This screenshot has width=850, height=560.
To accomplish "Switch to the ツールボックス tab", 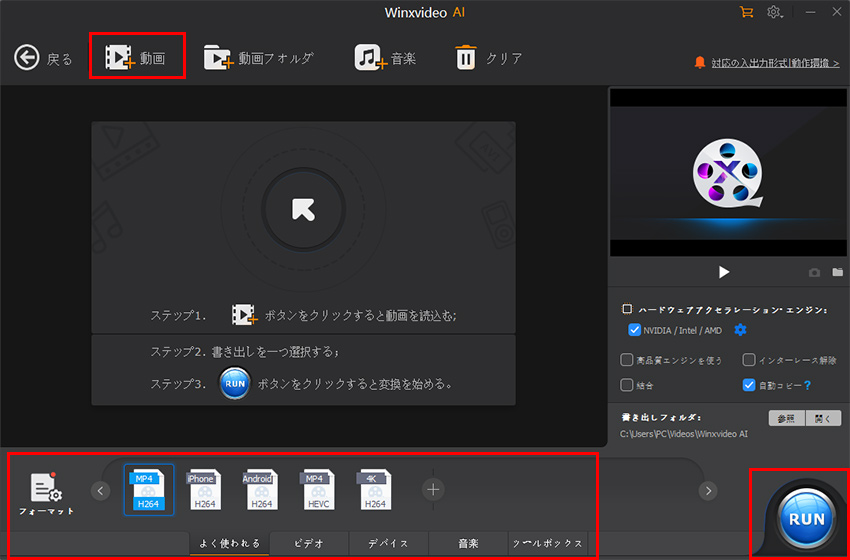I will click(548, 543).
